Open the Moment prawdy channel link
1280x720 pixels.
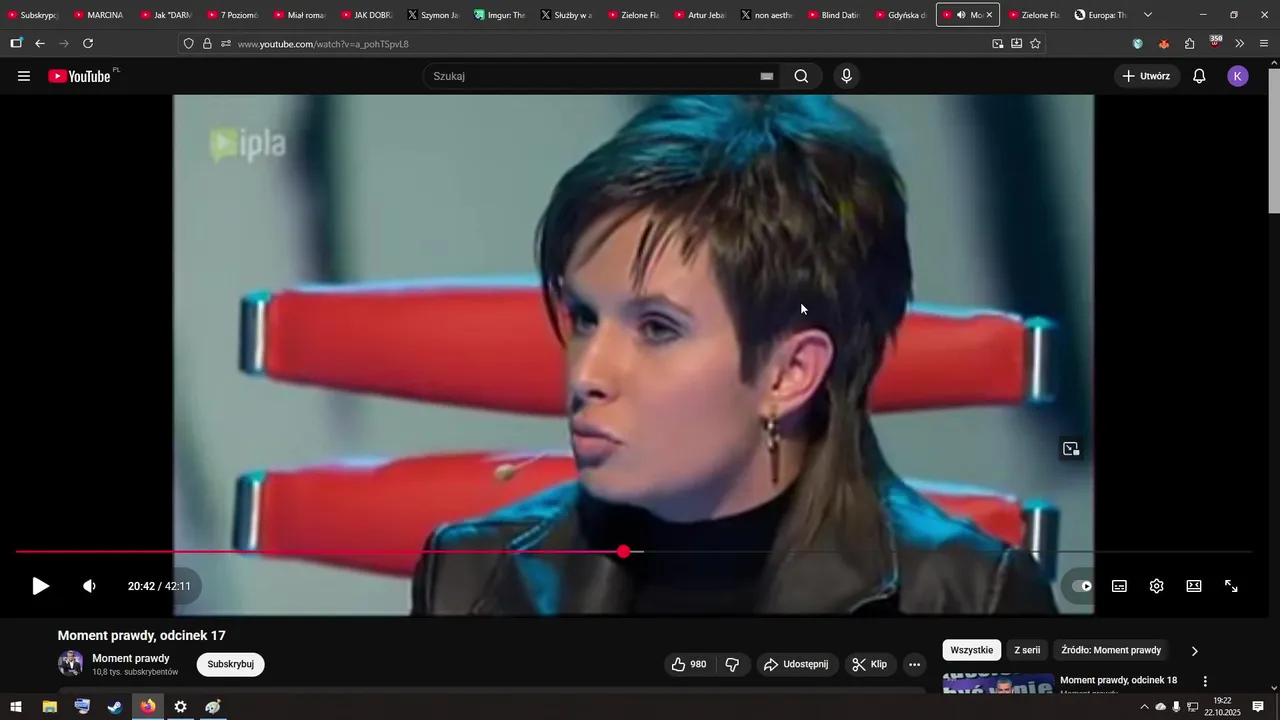pos(131,658)
